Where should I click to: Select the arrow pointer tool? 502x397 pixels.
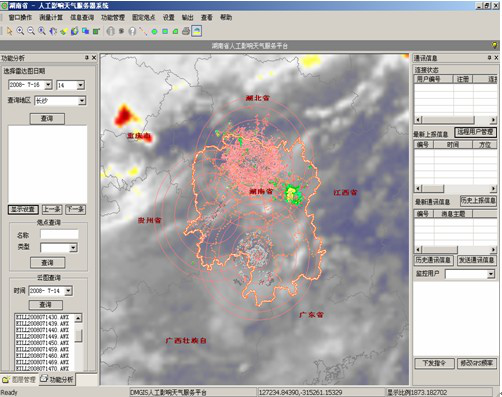pyautogui.click(x=9, y=31)
